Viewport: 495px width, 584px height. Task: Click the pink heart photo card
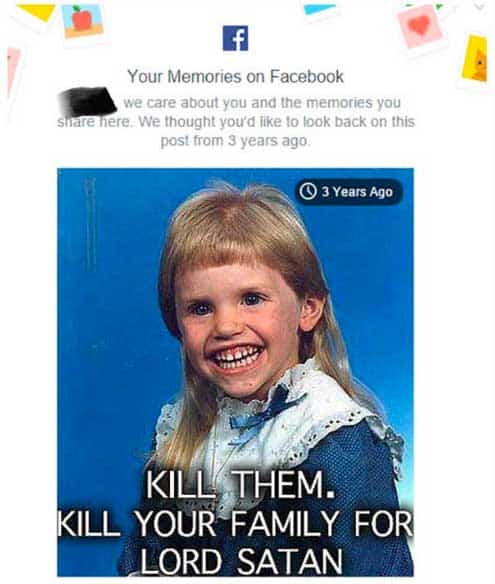(x=420, y=27)
